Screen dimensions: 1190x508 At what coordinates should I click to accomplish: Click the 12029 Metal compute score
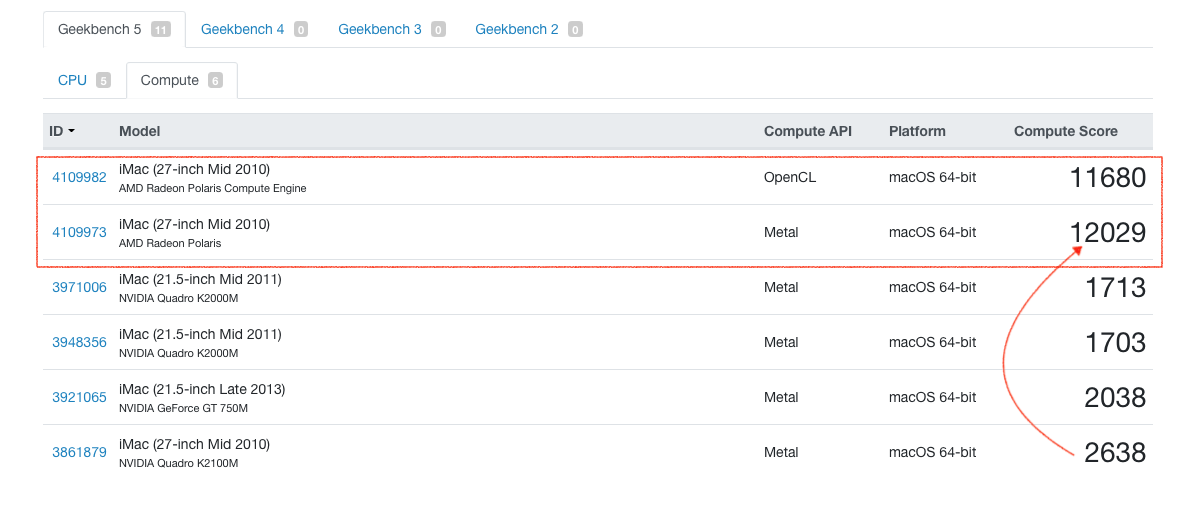pos(1107,233)
